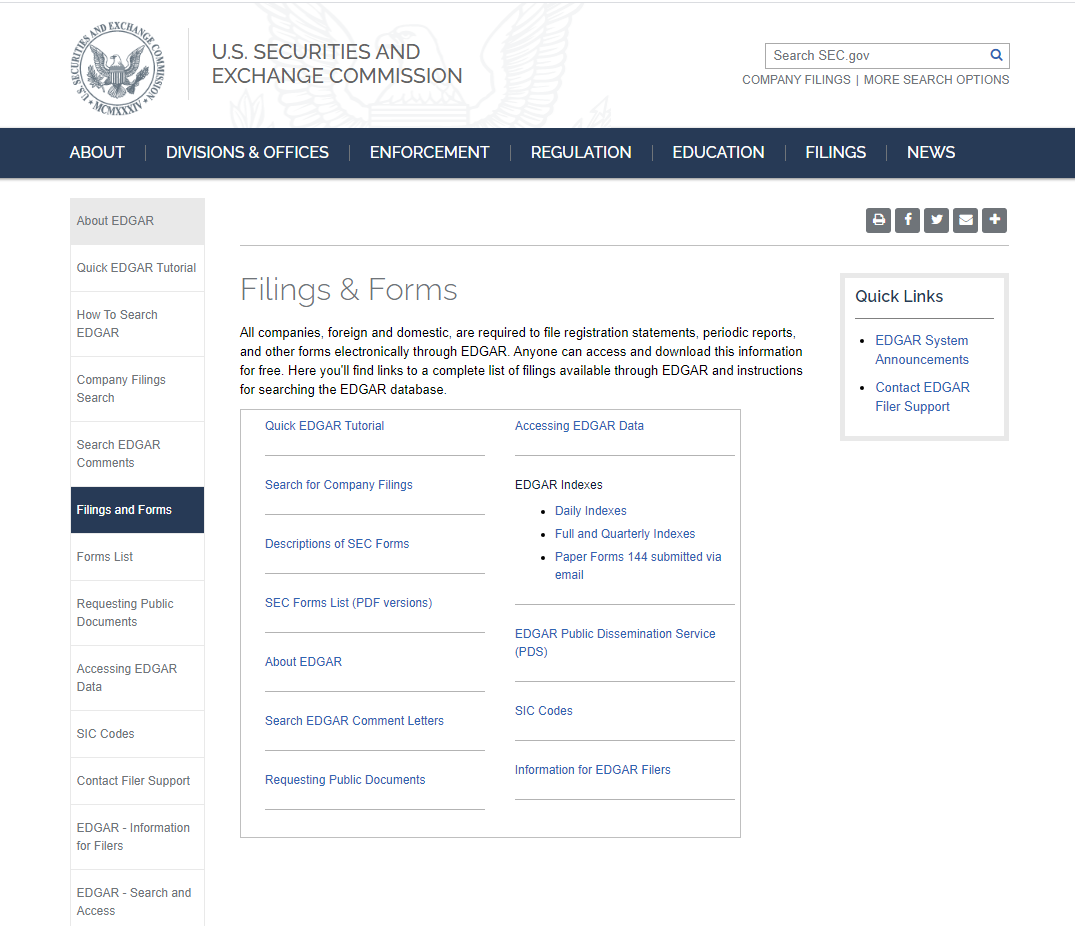The height and width of the screenshot is (926, 1075).
Task: Click the Filings & Forms heading
Action: tap(348, 289)
